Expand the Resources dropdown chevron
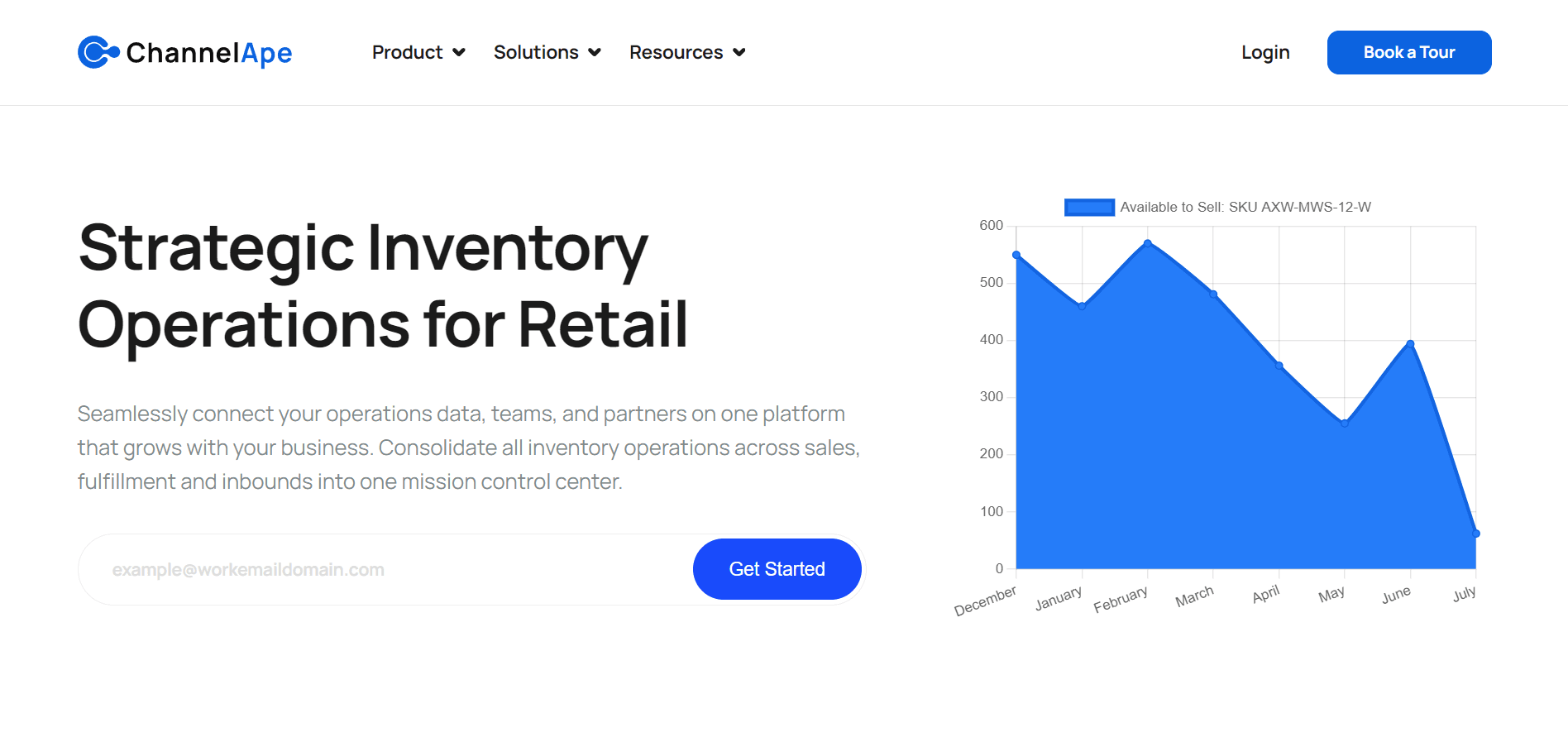Viewport: 1568px width, 742px height. point(739,53)
